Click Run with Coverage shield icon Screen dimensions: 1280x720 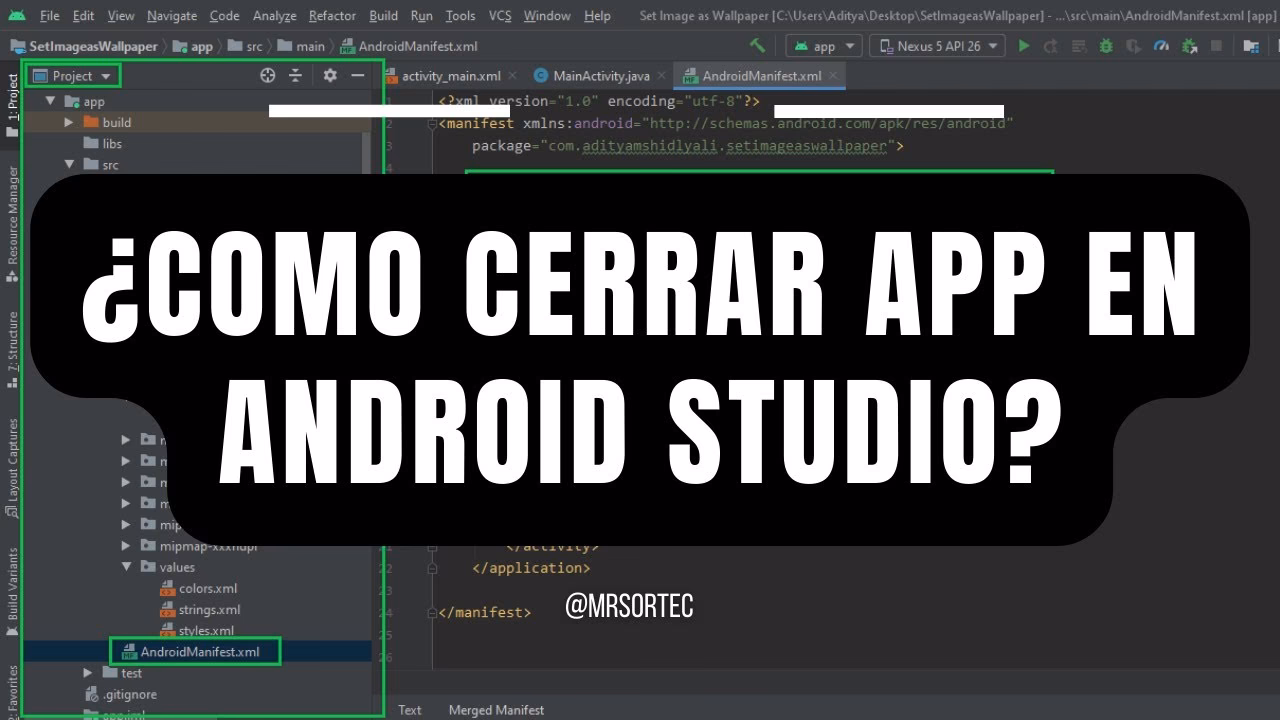tap(1133, 46)
